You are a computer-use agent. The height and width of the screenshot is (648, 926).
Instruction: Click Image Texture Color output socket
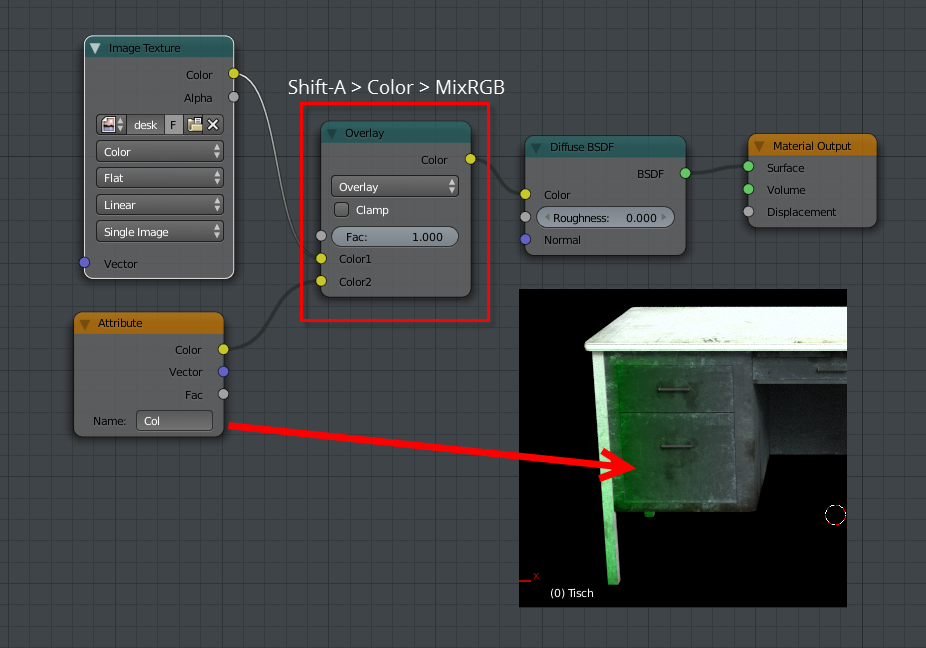click(234, 74)
